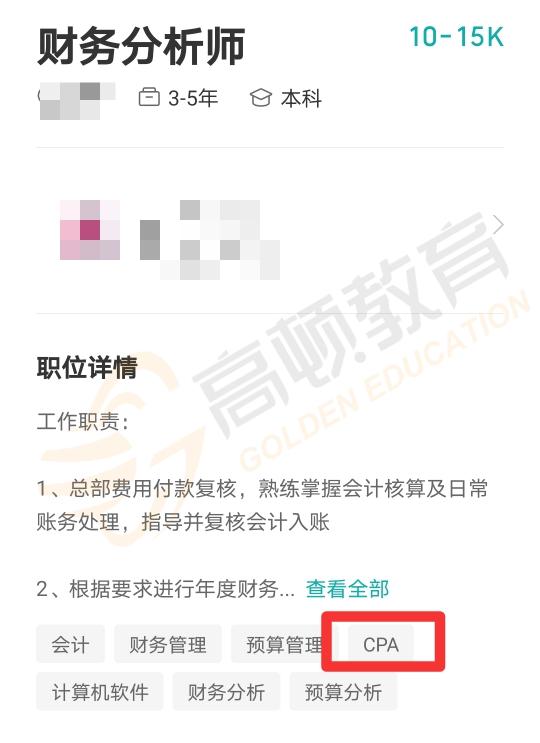Select the 预算分析 skill tag
This screenshot has width=540, height=743.
(343, 691)
